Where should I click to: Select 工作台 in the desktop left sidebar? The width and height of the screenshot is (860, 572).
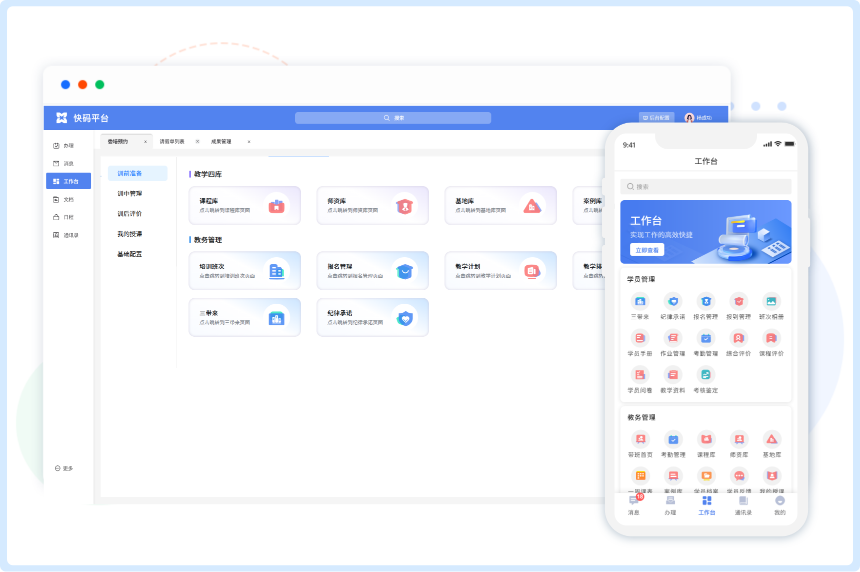(x=68, y=181)
